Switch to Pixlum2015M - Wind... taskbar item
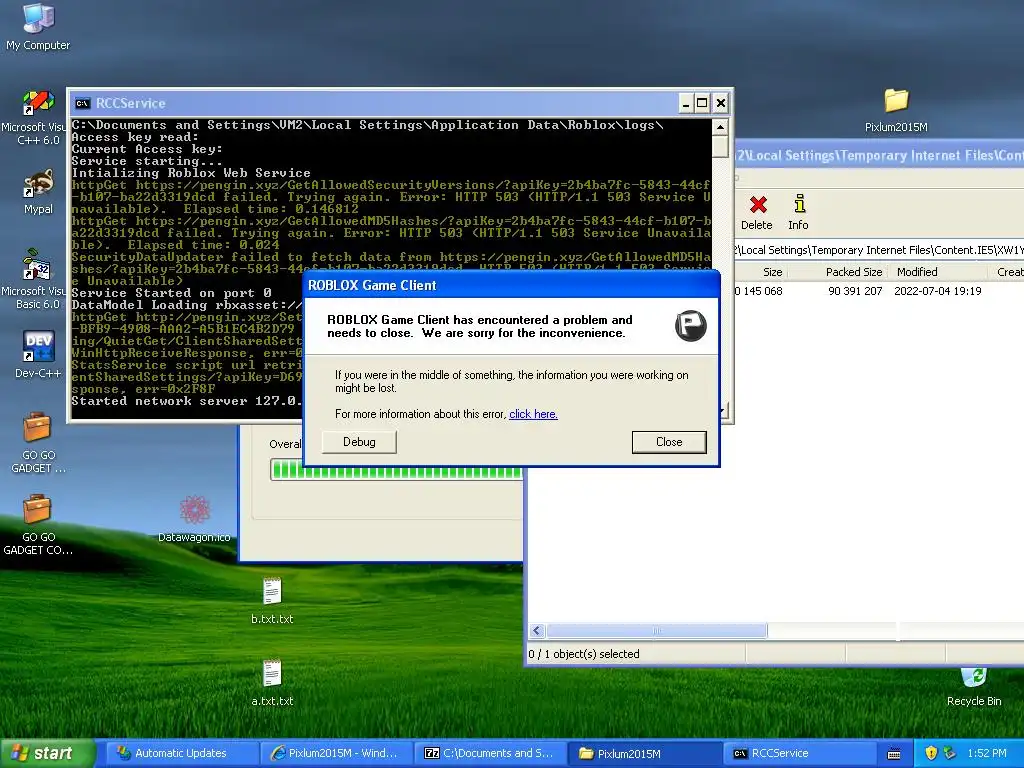The height and width of the screenshot is (768, 1024). point(338,753)
